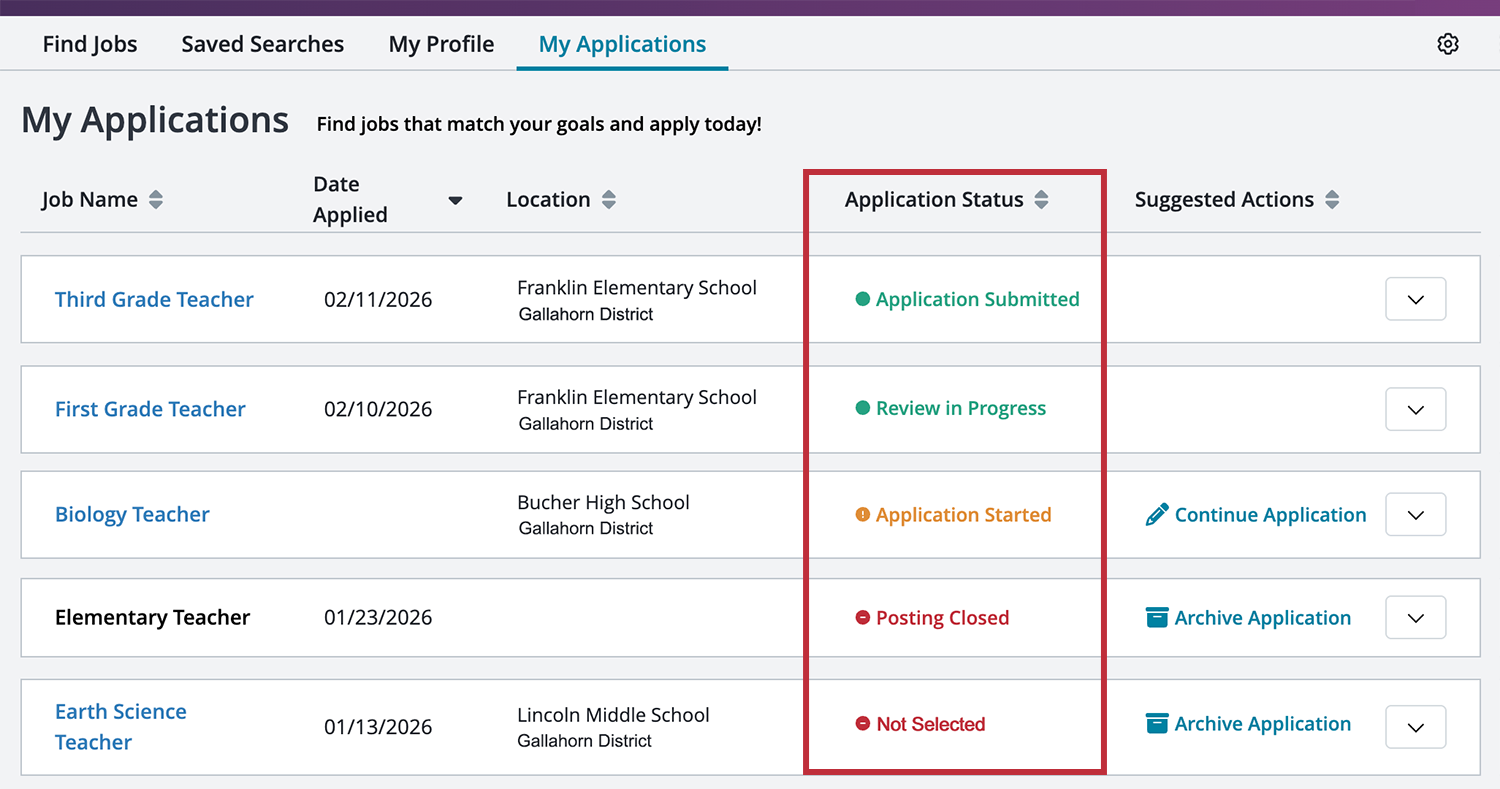Image resolution: width=1500 pixels, height=789 pixels.
Task: Sort applications by Application Status arrows
Action: (1042, 199)
